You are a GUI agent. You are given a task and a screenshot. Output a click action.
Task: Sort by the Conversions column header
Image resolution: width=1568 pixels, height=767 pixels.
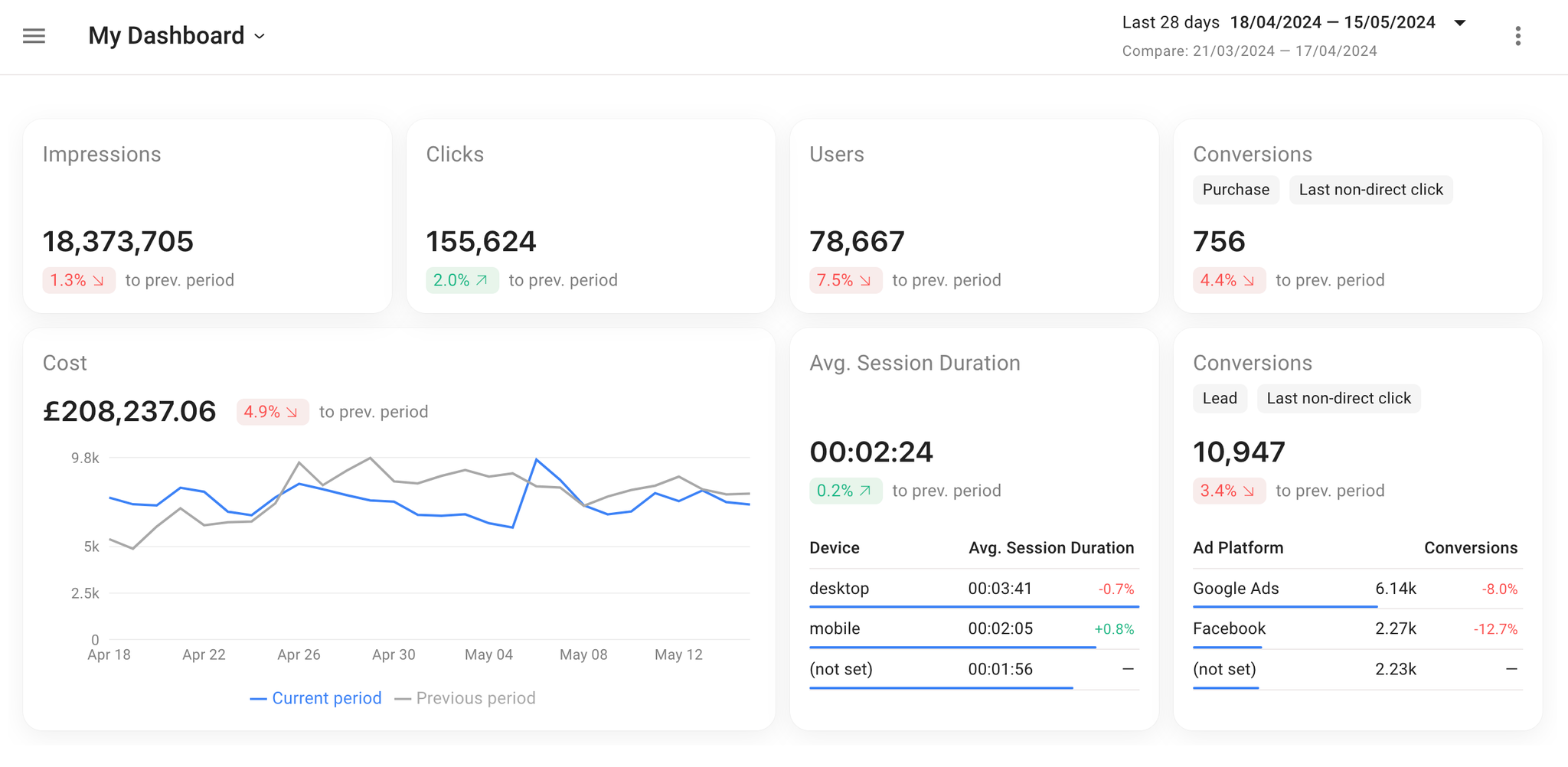tap(1471, 548)
